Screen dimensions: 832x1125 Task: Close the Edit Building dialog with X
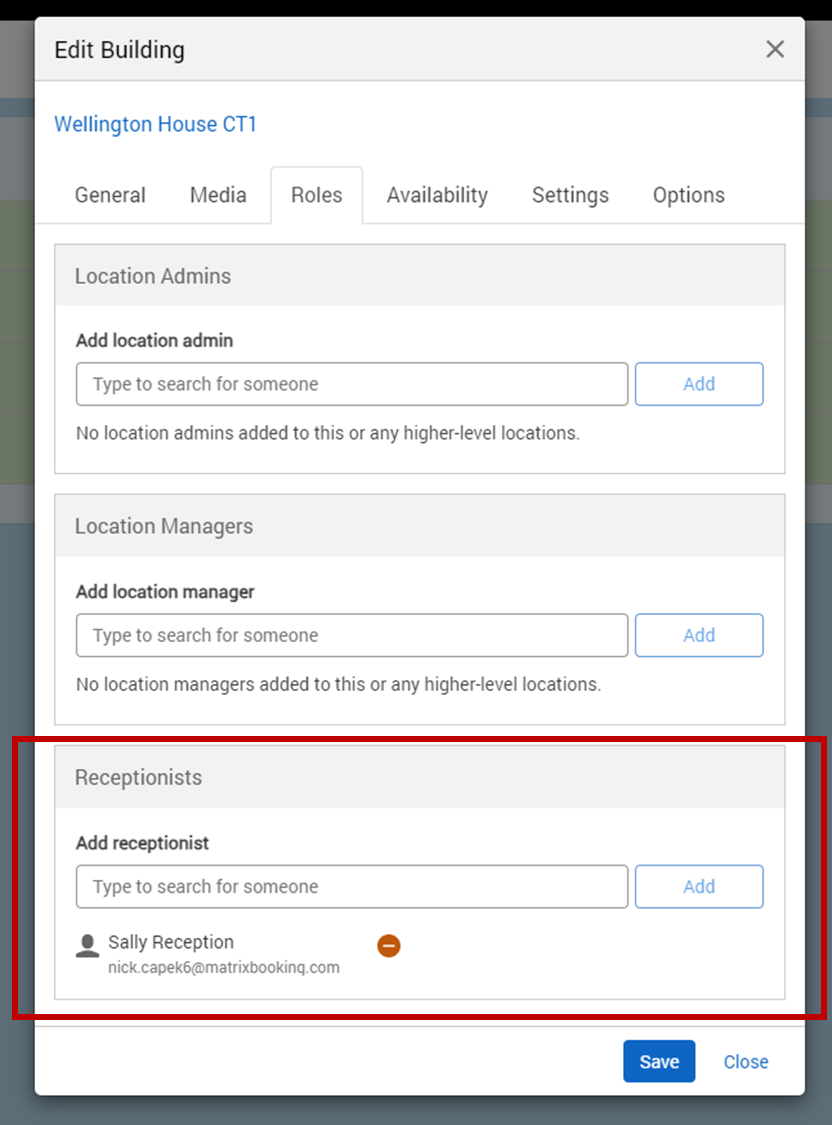pyautogui.click(x=775, y=49)
